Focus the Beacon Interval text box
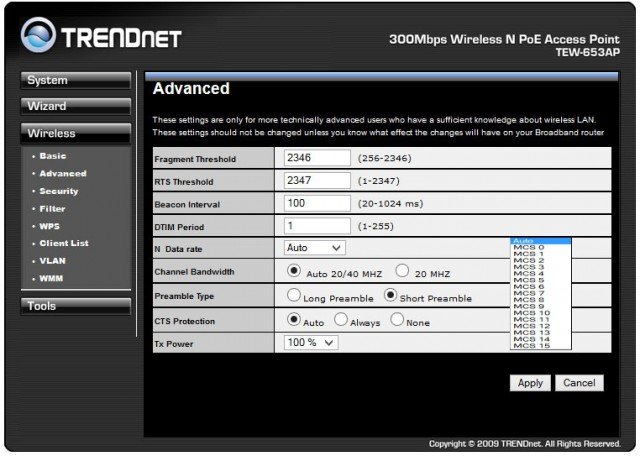The width and height of the screenshot is (640, 456). click(317, 203)
